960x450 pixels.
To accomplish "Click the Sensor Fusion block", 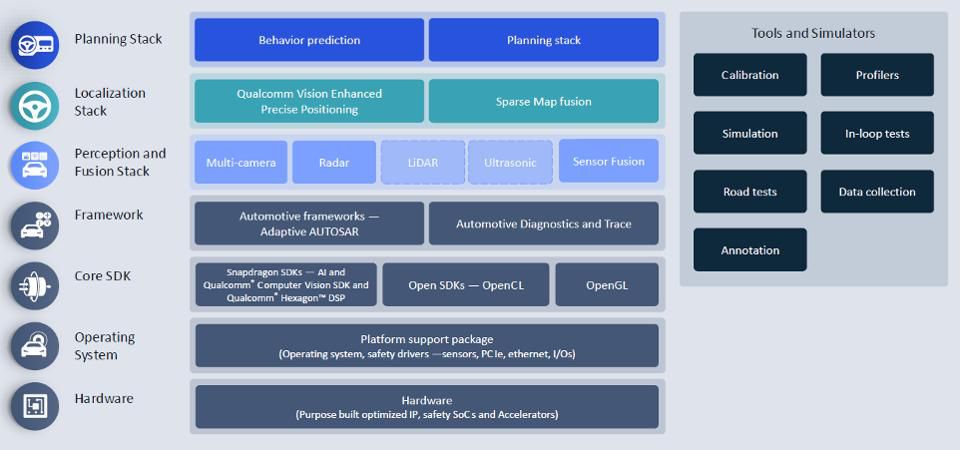I will click(x=609, y=161).
